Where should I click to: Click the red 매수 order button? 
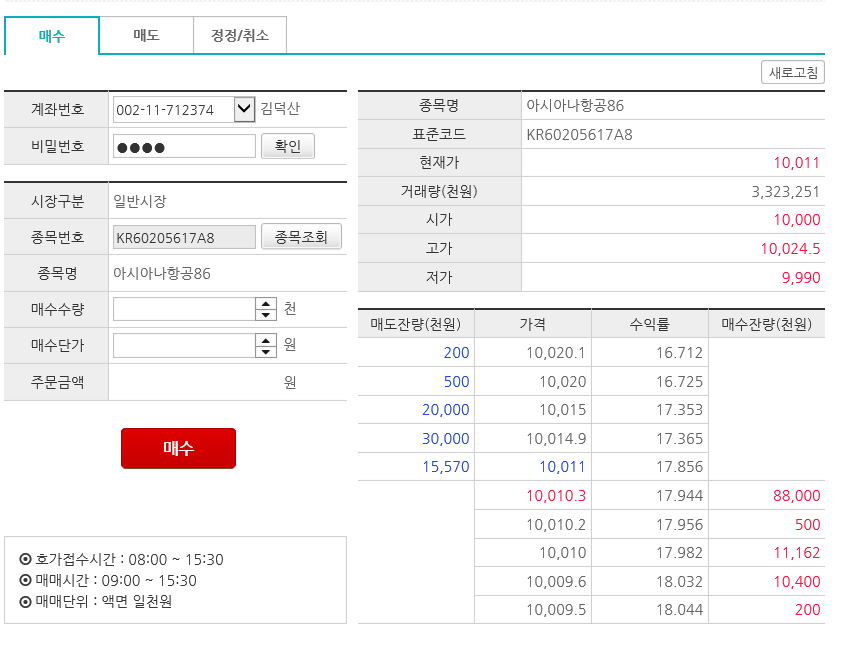point(178,448)
